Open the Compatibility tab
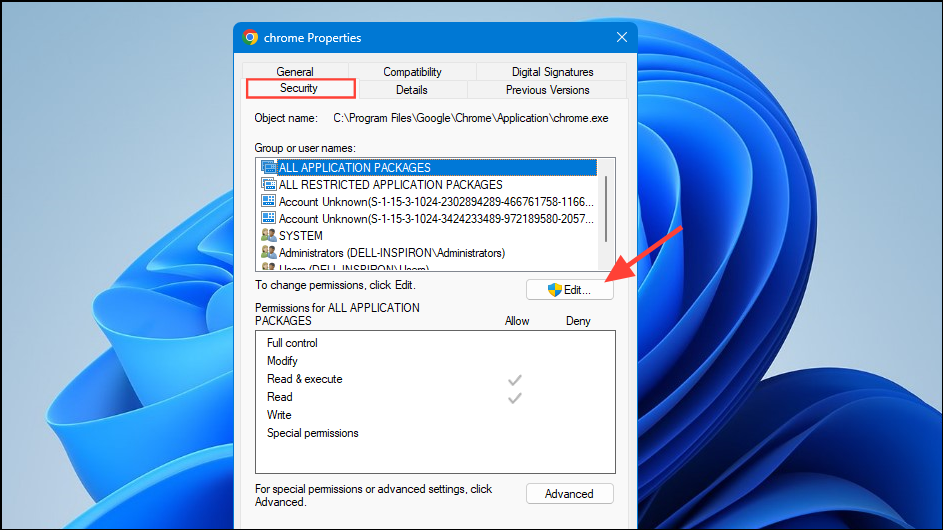The height and width of the screenshot is (530, 943). pos(412,72)
